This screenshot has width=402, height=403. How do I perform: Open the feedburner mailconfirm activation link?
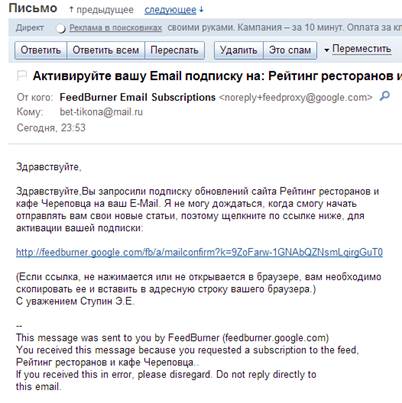click(199, 252)
